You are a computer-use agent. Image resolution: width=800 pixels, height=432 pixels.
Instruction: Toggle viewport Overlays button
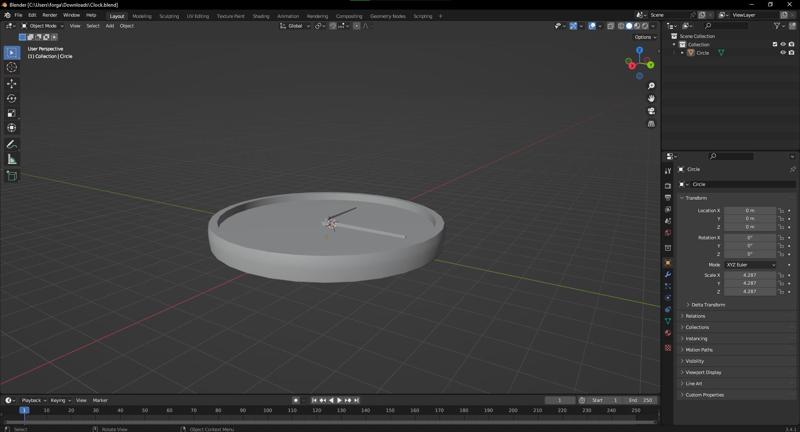pyautogui.click(x=592, y=26)
